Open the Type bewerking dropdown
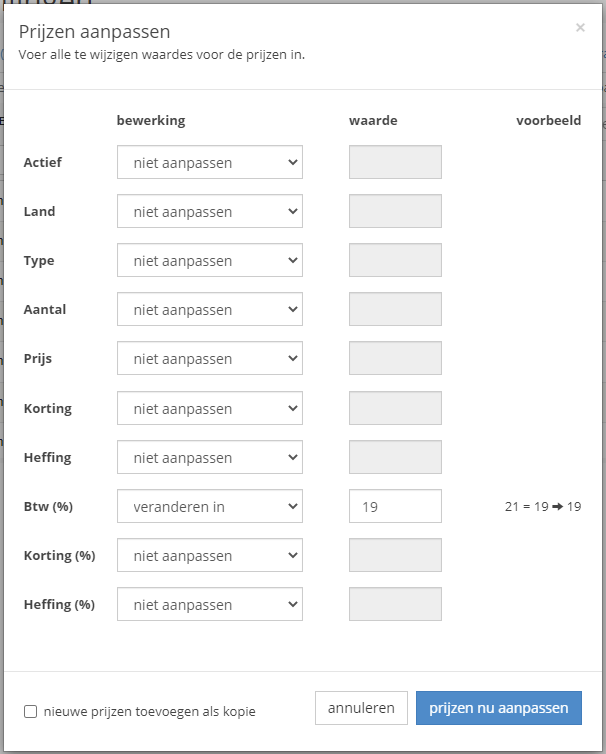 pos(210,260)
